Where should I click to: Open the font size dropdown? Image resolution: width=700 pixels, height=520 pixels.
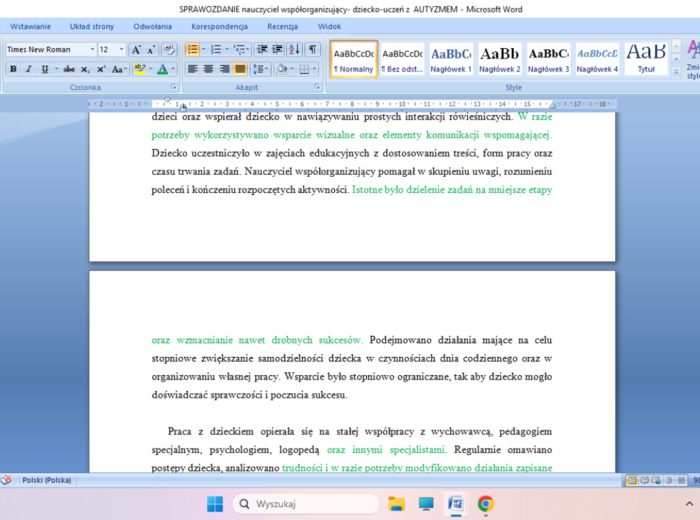click(x=122, y=49)
